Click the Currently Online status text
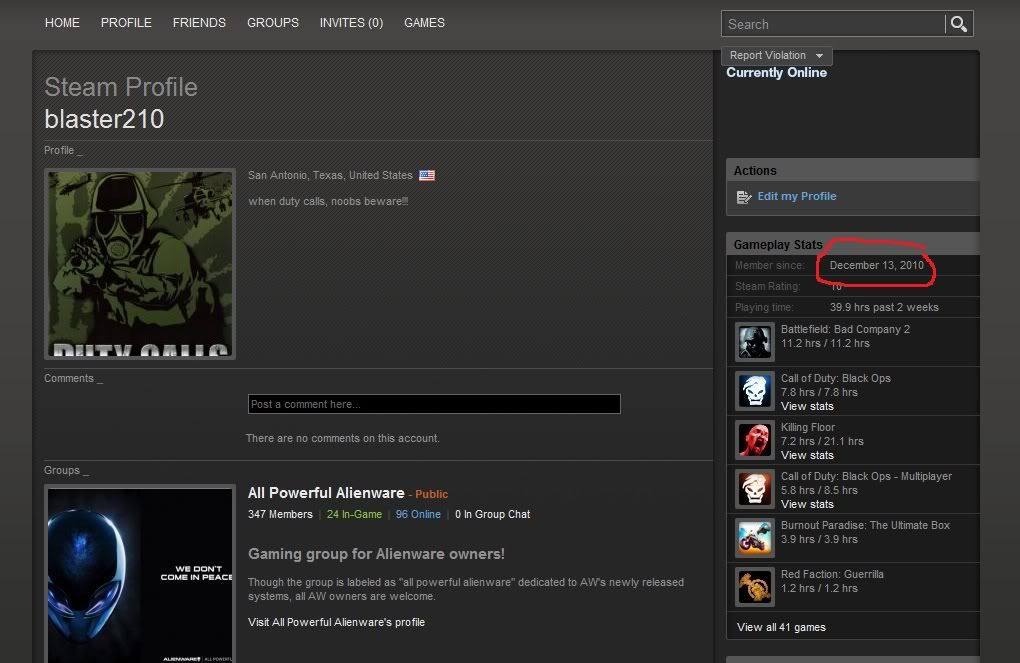This screenshot has height=663, width=1020. click(776, 73)
